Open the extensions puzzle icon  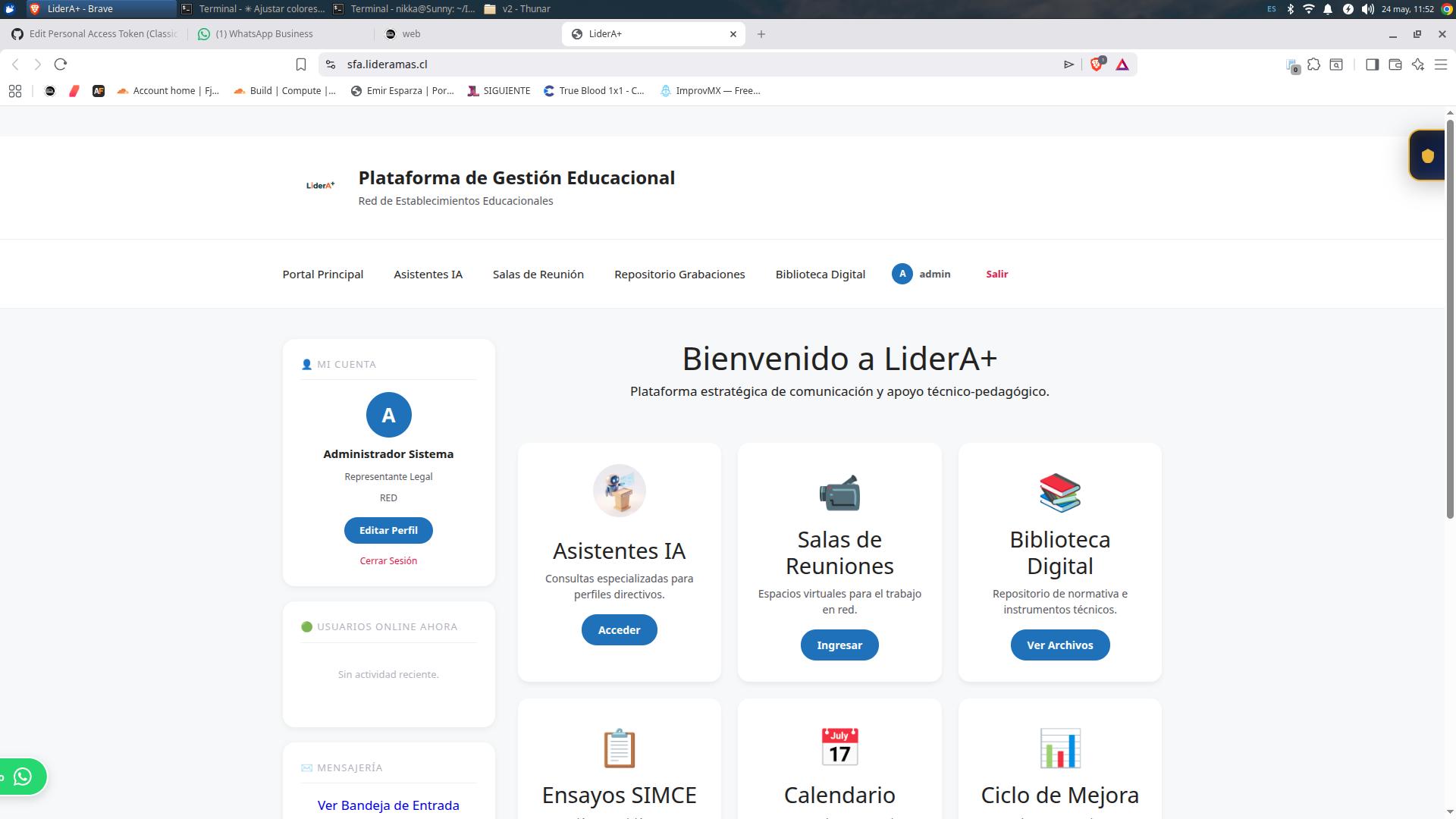[1313, 64]
